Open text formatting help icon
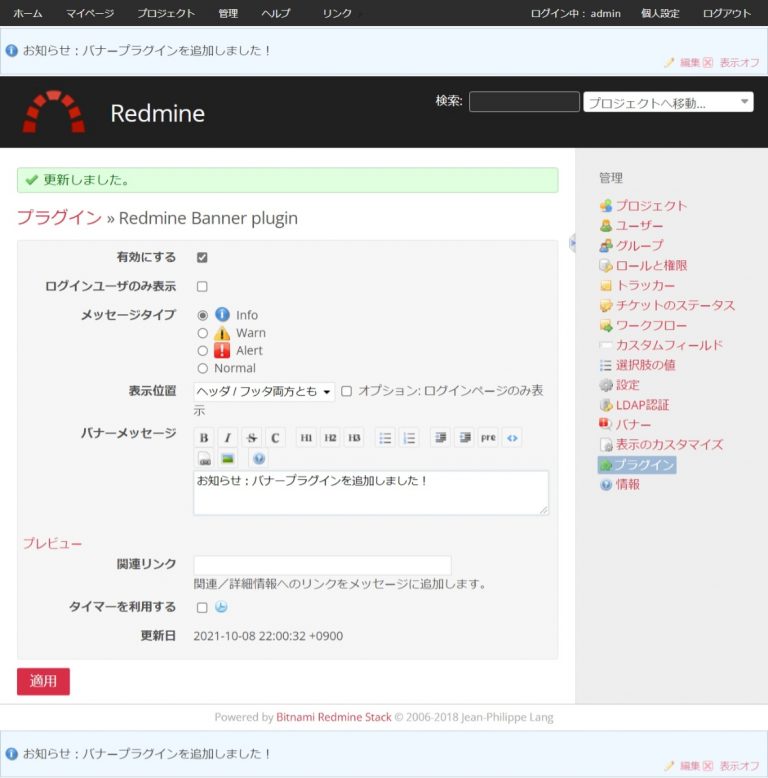768x778 pixels. pyautogui.click(x=258, y=458)
